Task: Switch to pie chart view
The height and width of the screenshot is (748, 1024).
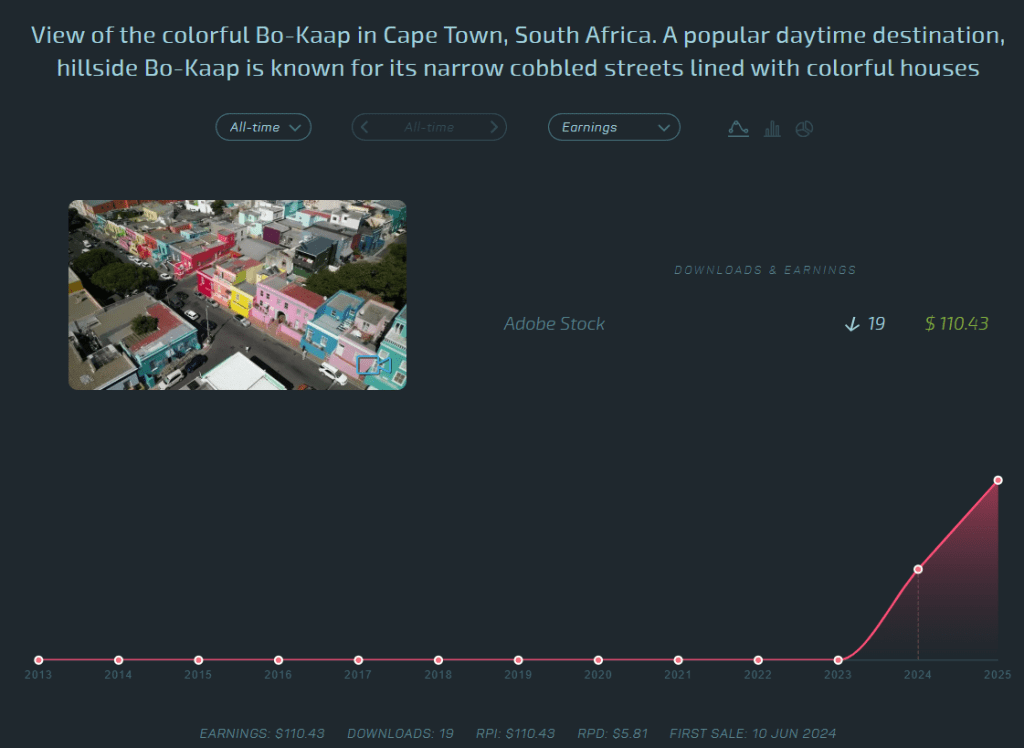Action: click(804, 128)
